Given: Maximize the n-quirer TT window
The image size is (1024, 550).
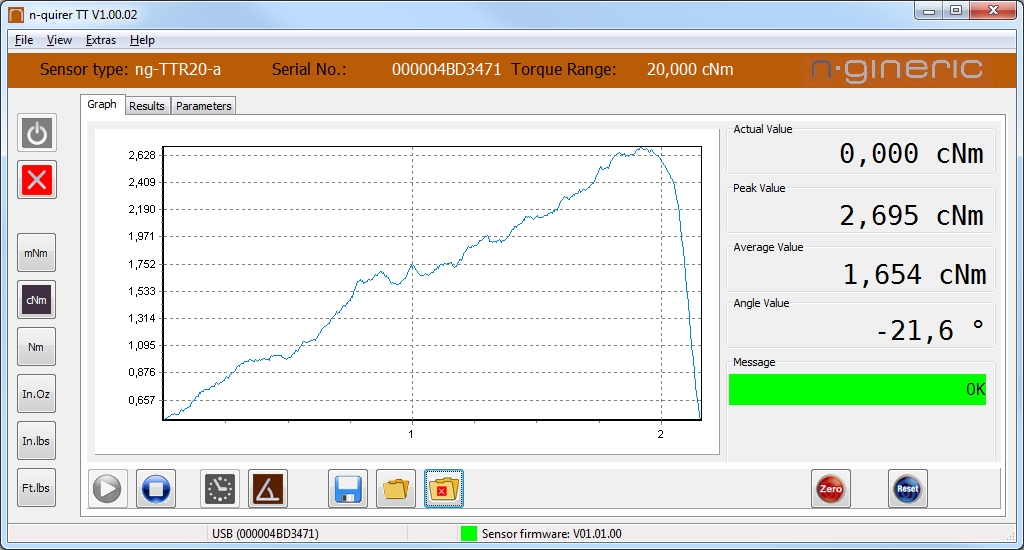Looking at the screenshot, I should [x=956, y=10].
